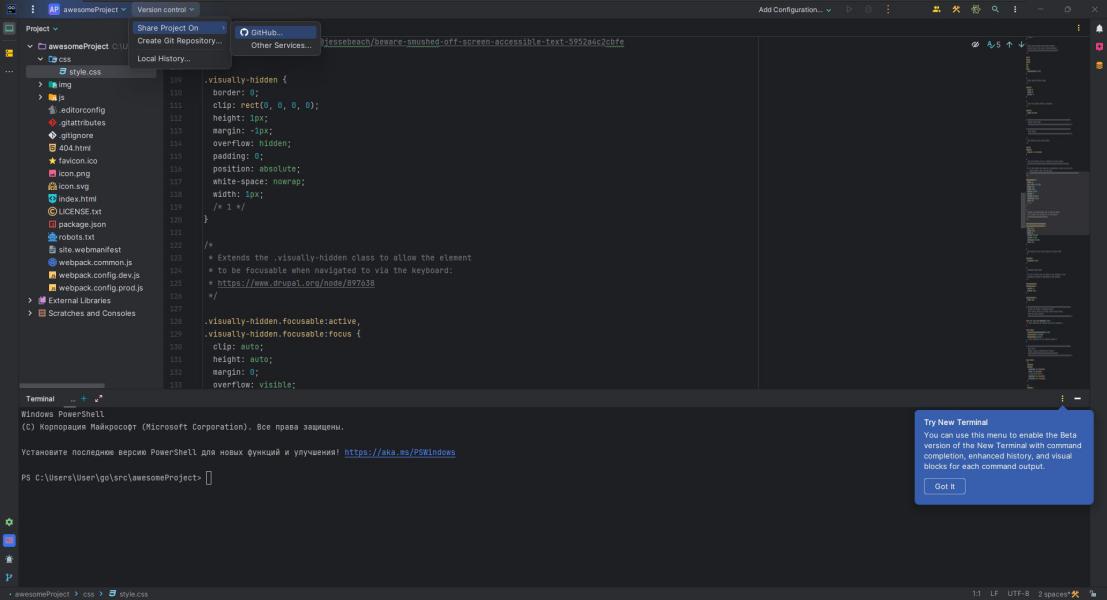Toggle the Project tool window button
The image size is (1107, 600).
coord(9,29)
